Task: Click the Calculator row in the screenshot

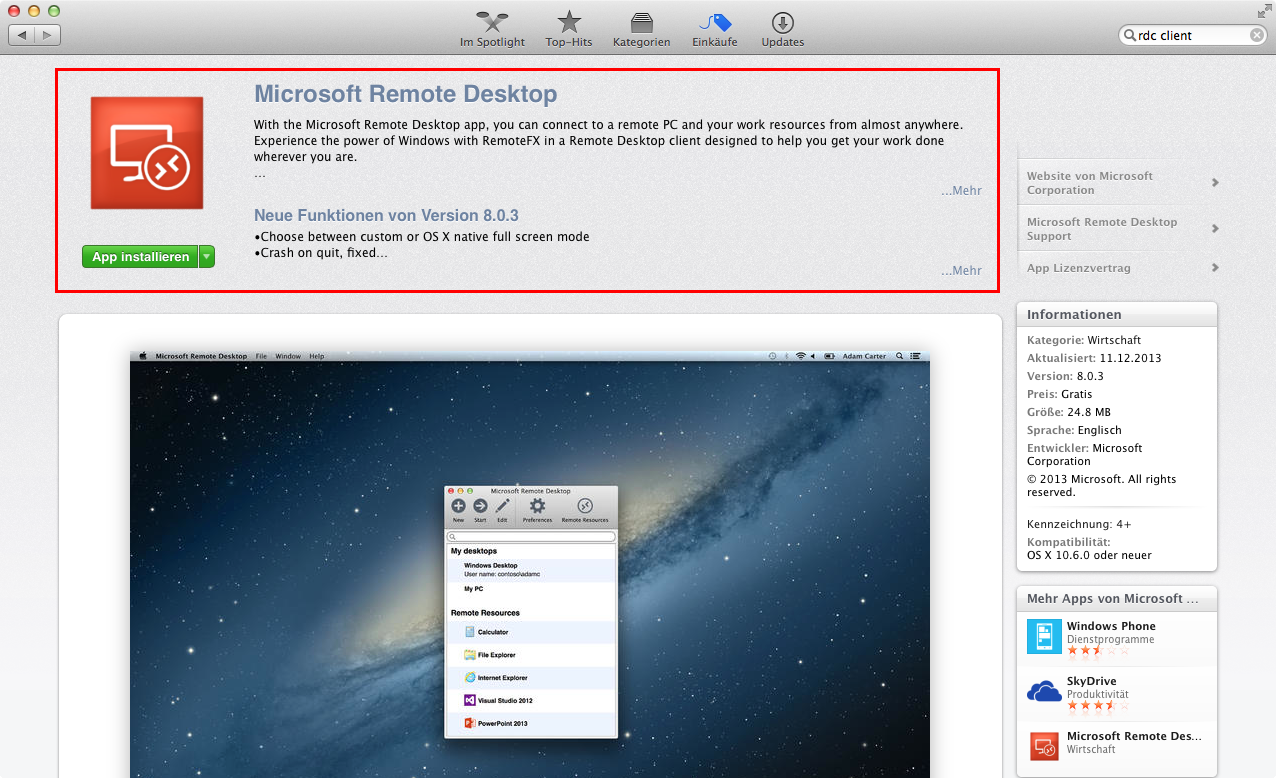Action: tap(531, 632)
